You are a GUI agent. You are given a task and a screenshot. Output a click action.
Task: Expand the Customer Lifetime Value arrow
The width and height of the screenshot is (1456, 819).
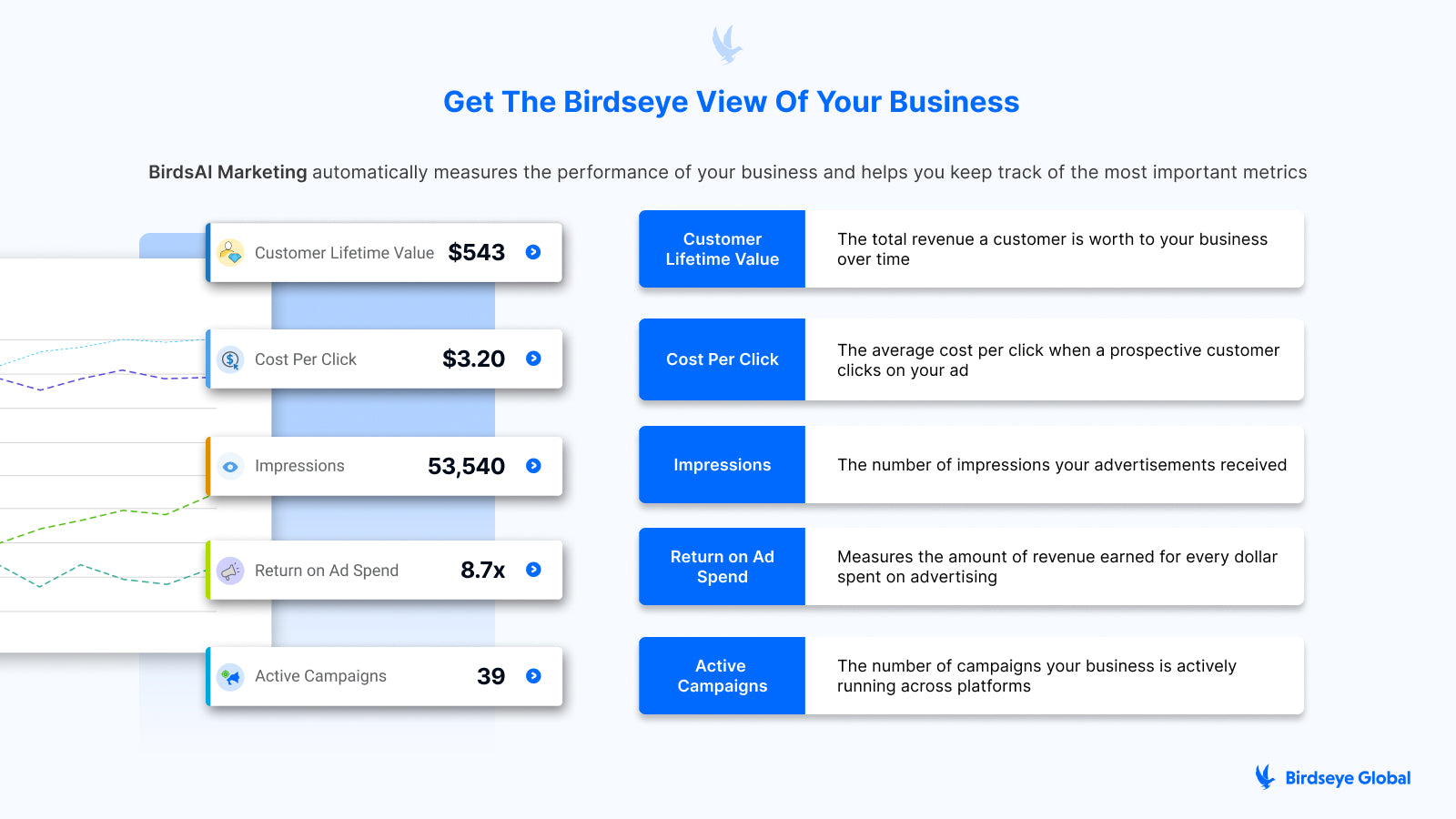[x=533, y=252]
